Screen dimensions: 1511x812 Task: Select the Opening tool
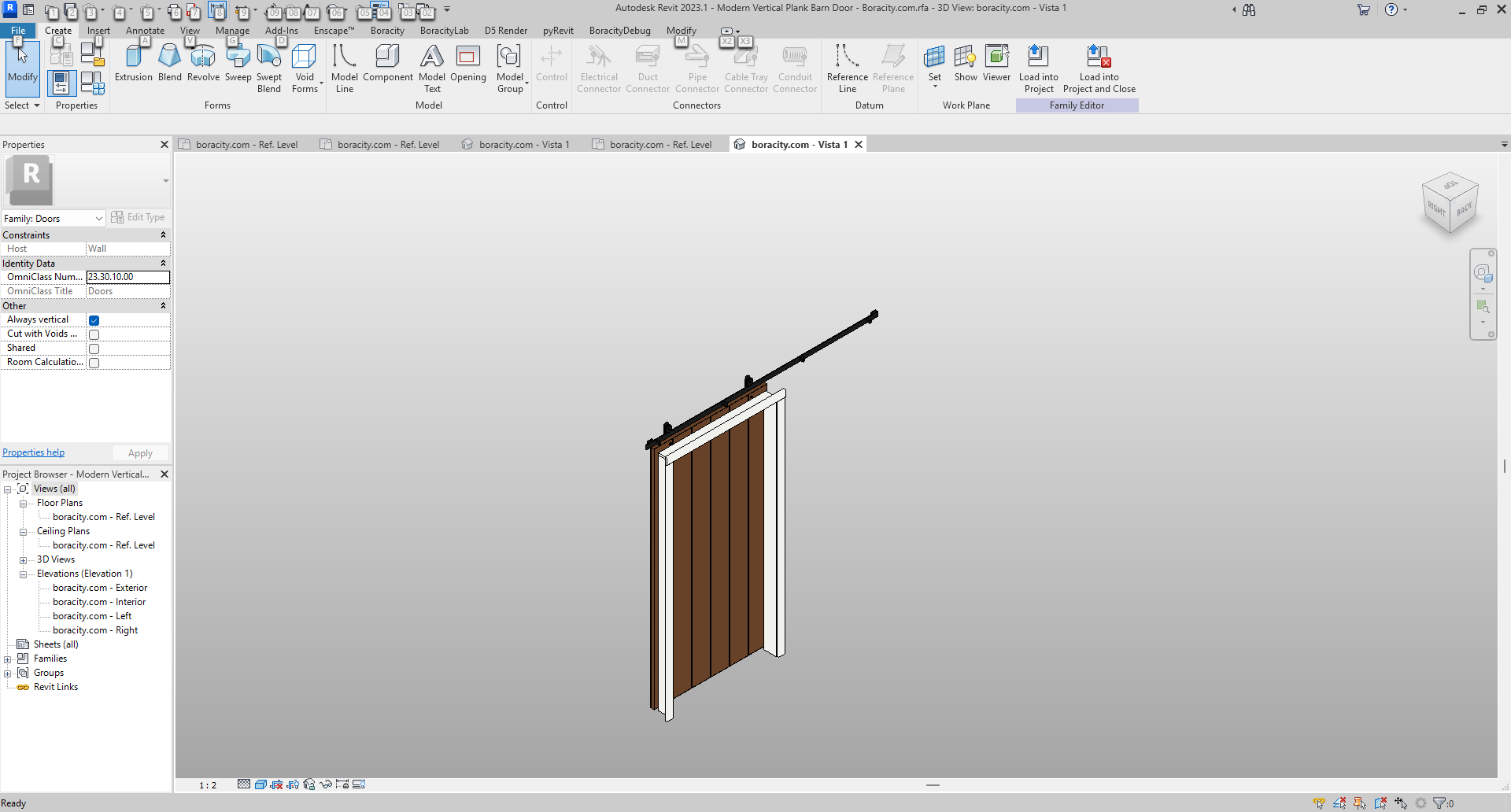468,63
